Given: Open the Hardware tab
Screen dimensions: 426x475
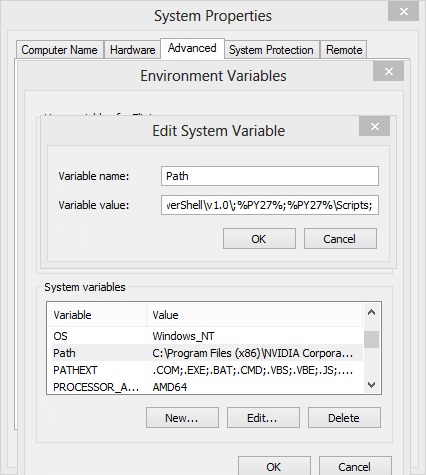Looking at the screenshot, I should coord(132,50).
